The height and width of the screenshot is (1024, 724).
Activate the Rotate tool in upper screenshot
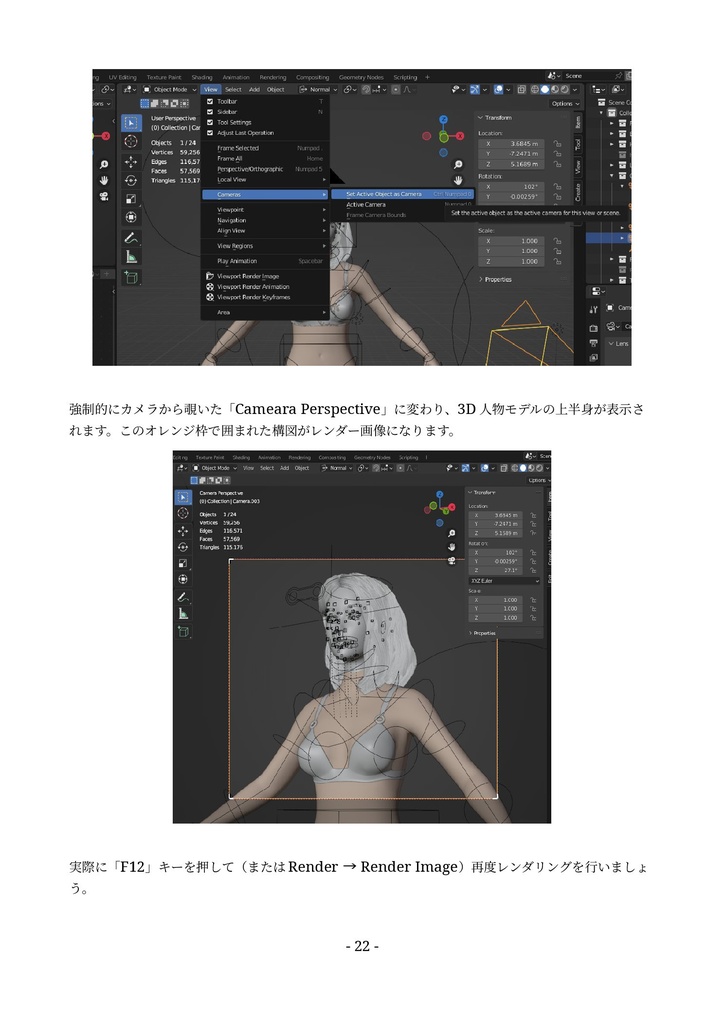(131, 180)
